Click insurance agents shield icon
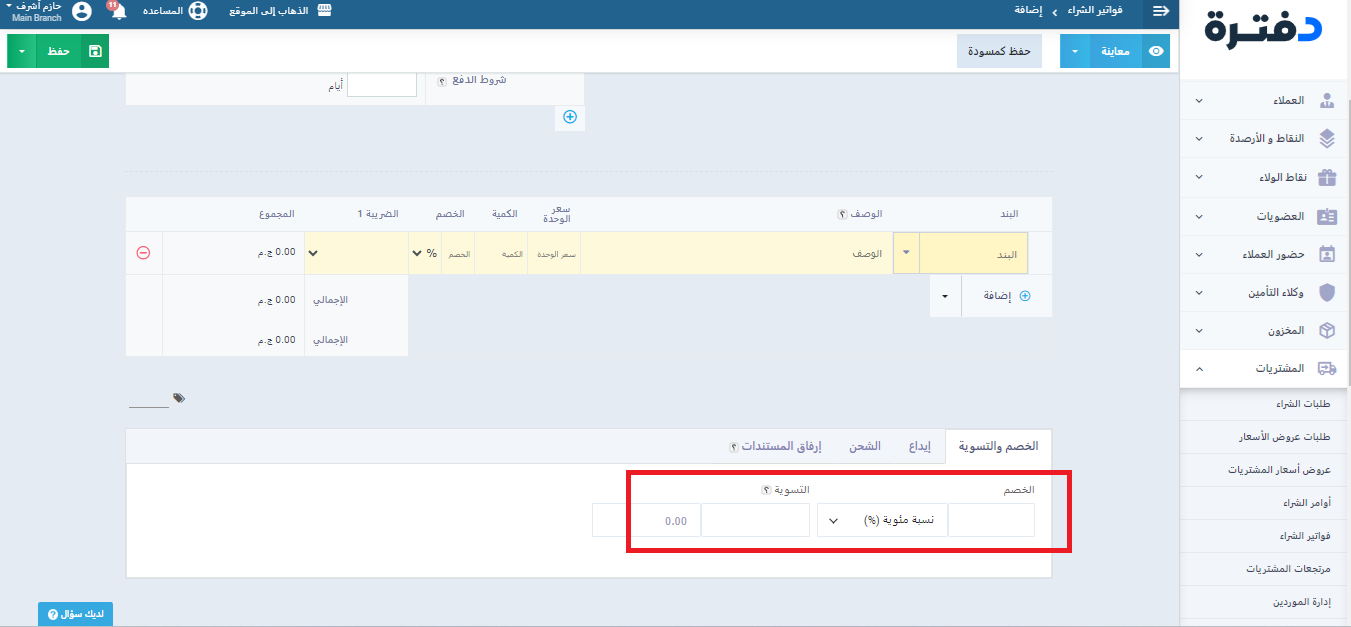This screenshot has height=627, width=1351. pyautogui.click(x=1327, y=292)
